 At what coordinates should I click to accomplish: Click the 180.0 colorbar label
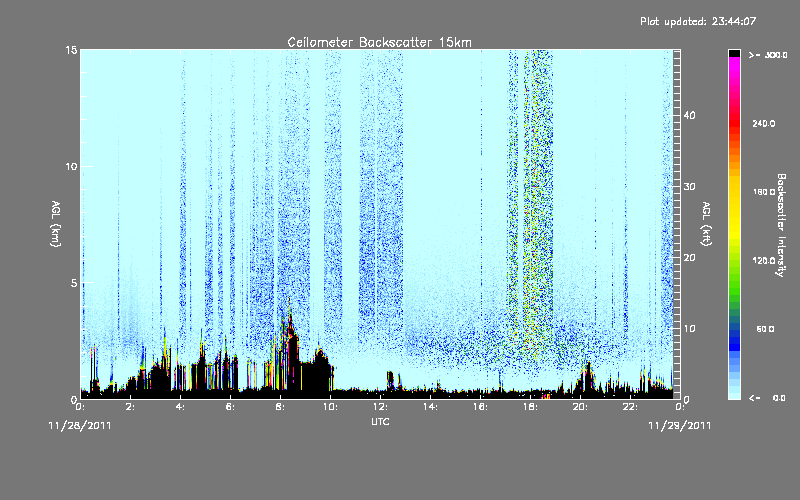[764, 192]
